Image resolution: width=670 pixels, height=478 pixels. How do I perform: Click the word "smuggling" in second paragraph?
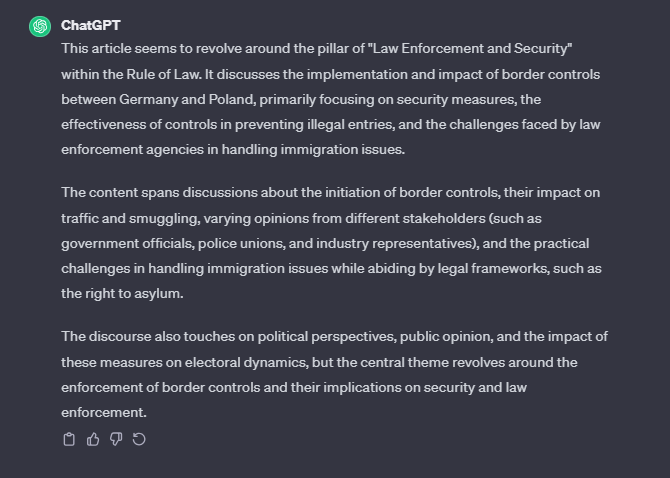coord(165,218)
